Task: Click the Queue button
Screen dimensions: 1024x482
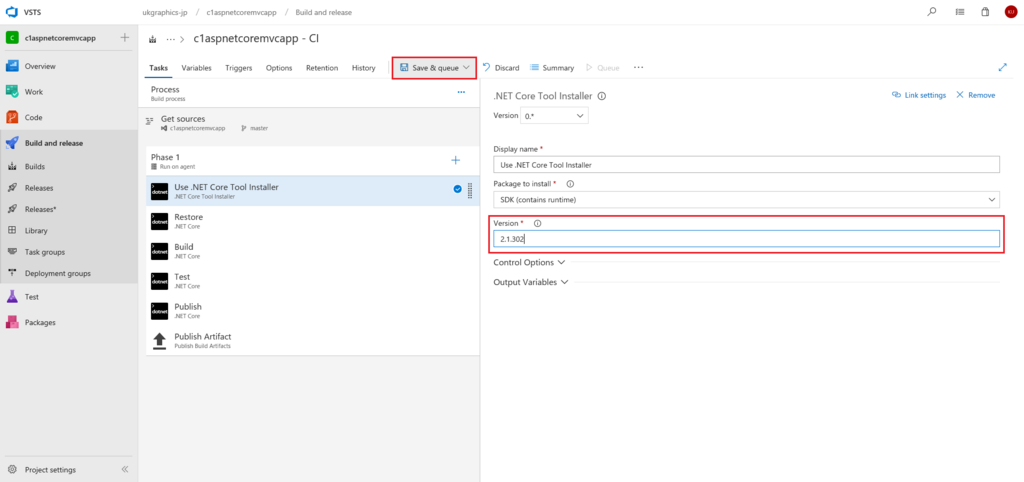Action: tap(602, 68)
